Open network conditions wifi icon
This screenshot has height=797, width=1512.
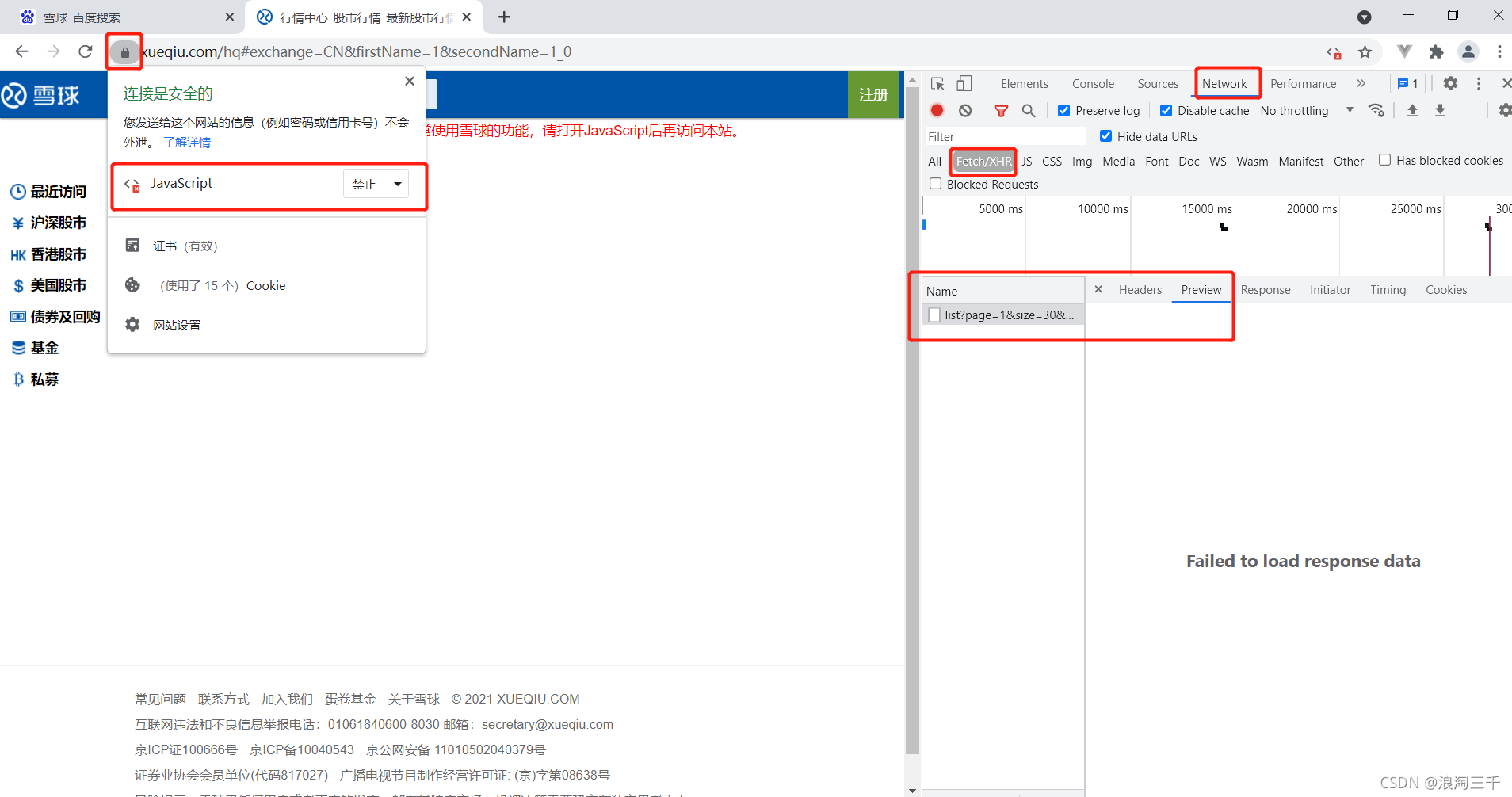click(x=1376, y=110)
